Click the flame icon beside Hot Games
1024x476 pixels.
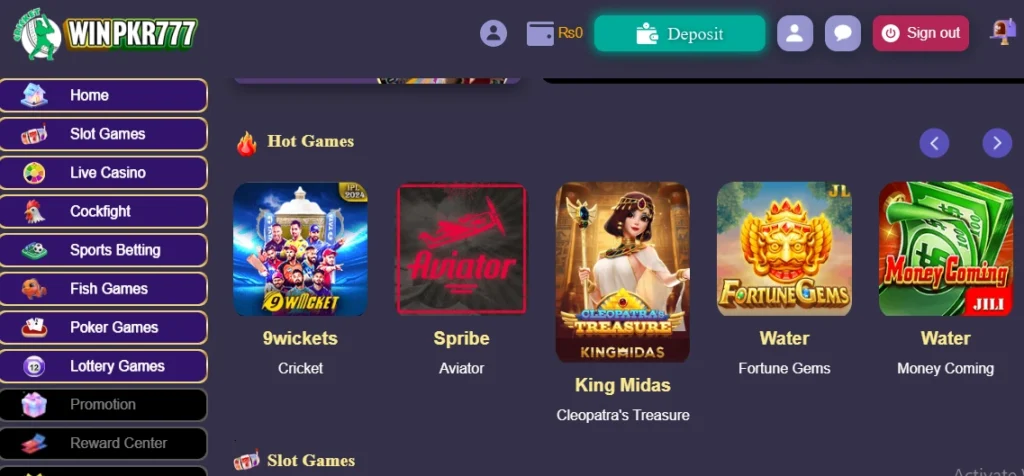tap(246, 144)
